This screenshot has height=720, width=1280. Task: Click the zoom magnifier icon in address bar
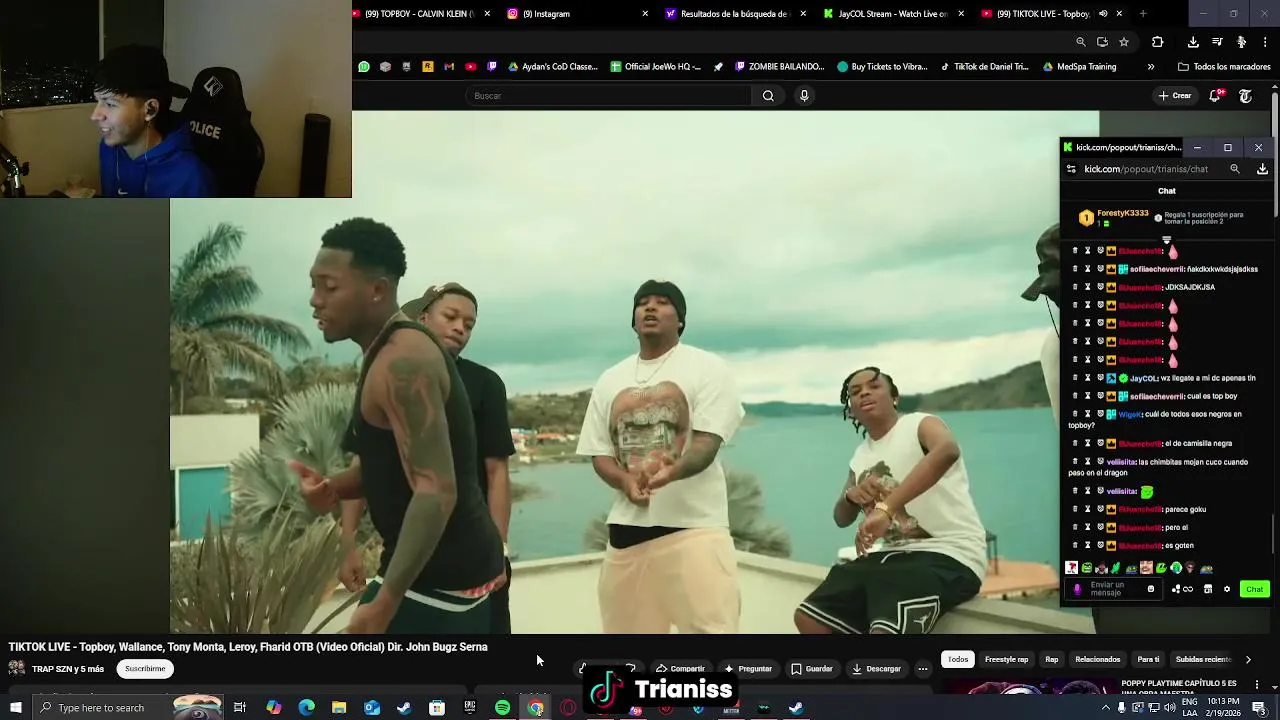coord(1081,42)
